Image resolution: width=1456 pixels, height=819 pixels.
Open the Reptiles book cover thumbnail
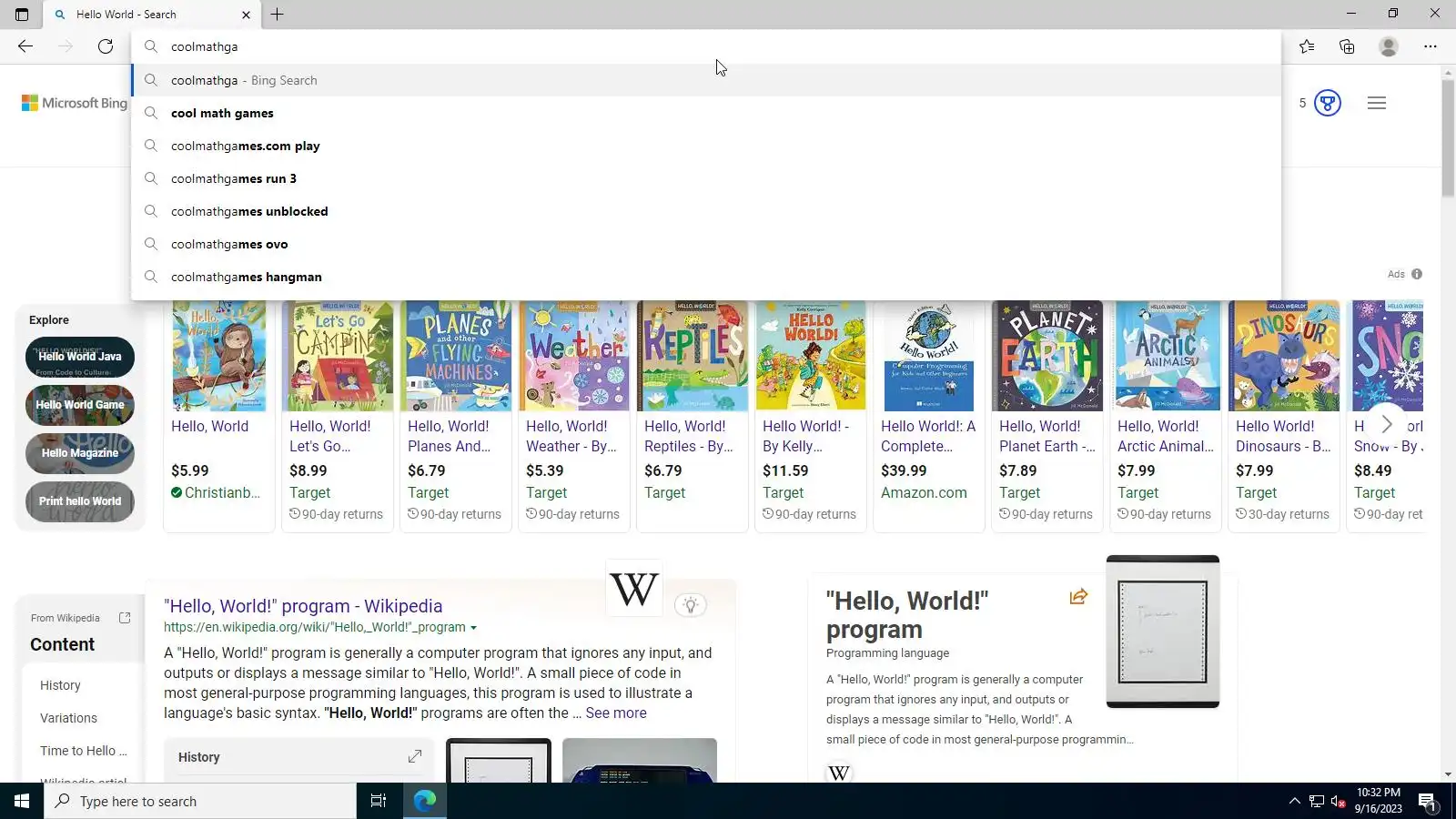tap(693, 357)
